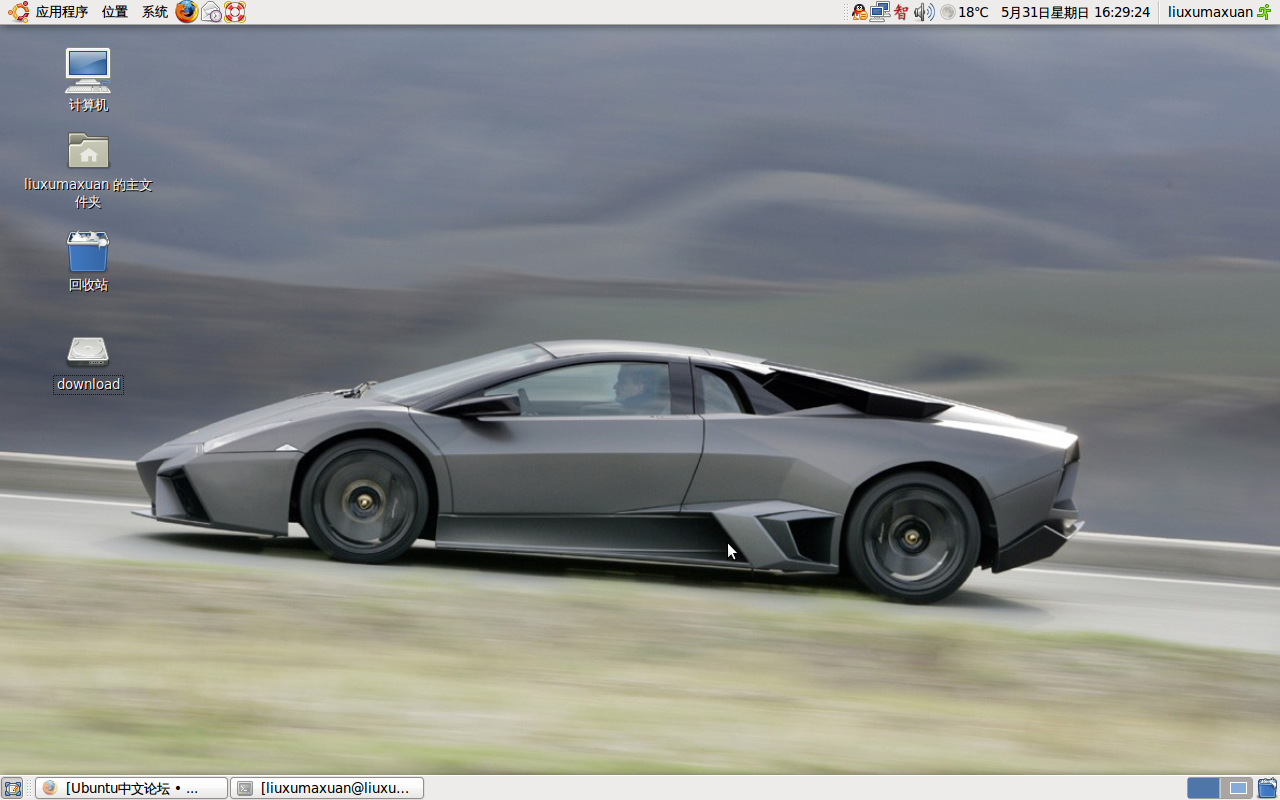Click the red 智 input method icon
Viewport: 1280px width, 800px height.
[x=902, y=12]
